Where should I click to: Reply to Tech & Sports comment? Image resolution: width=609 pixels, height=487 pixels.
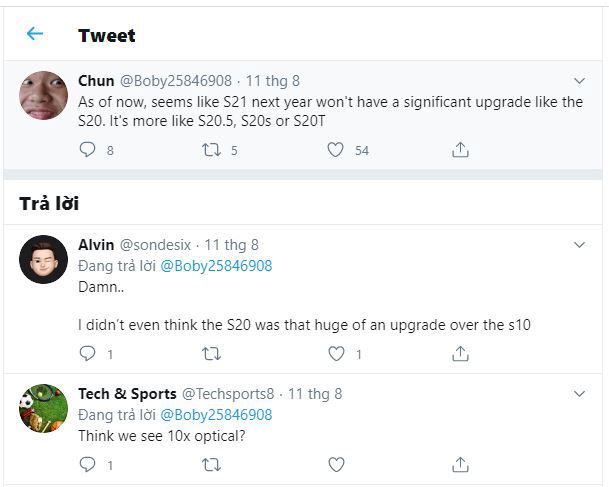87,464
